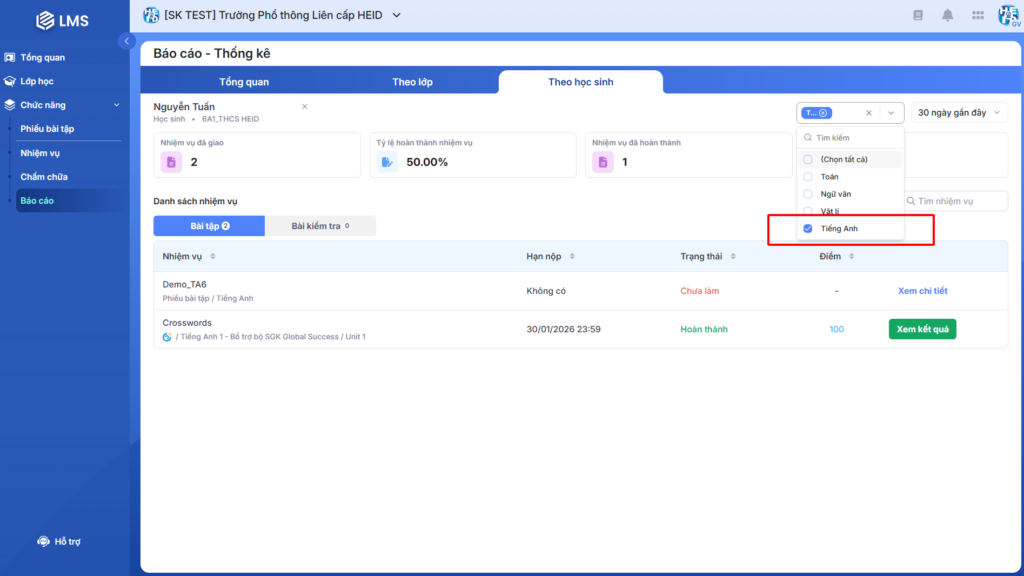Collapse the Chức năng sidebar section
1024x576 pixels.
pos(116,105)
